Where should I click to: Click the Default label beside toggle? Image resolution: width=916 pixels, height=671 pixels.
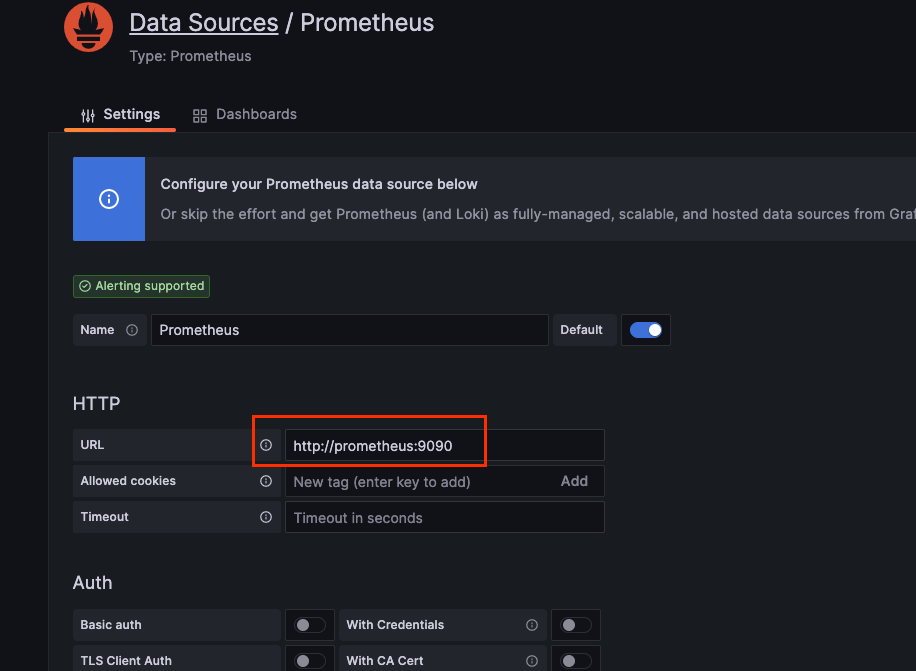(581, 330)
